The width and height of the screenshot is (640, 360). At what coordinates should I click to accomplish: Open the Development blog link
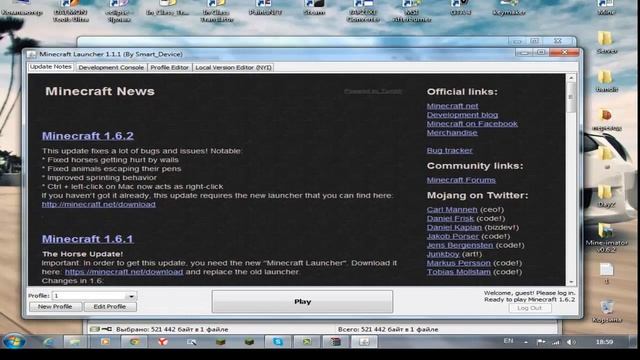(x=462, y=115)
